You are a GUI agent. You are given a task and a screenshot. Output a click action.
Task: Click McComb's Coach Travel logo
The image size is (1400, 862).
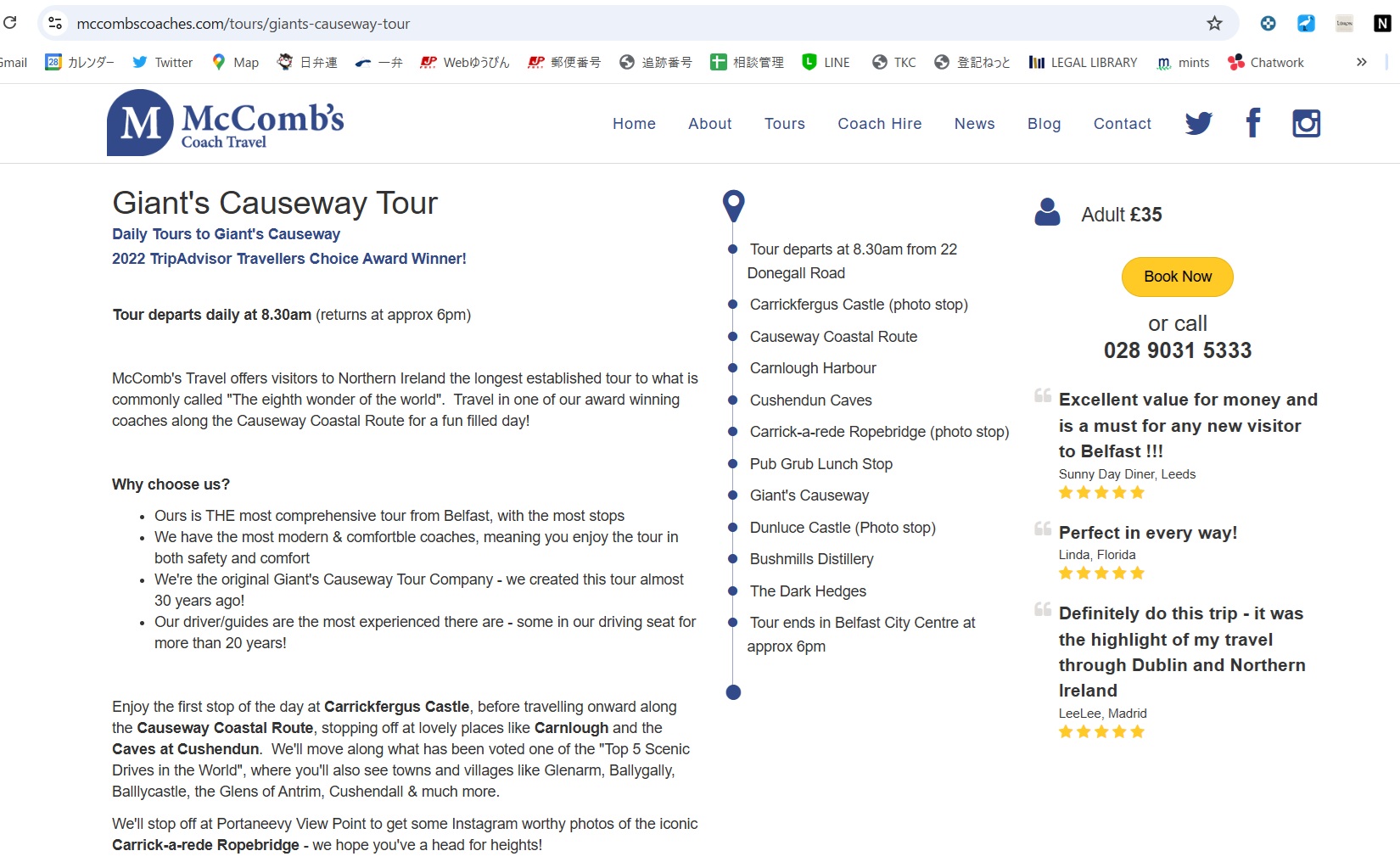click(226, 124)
